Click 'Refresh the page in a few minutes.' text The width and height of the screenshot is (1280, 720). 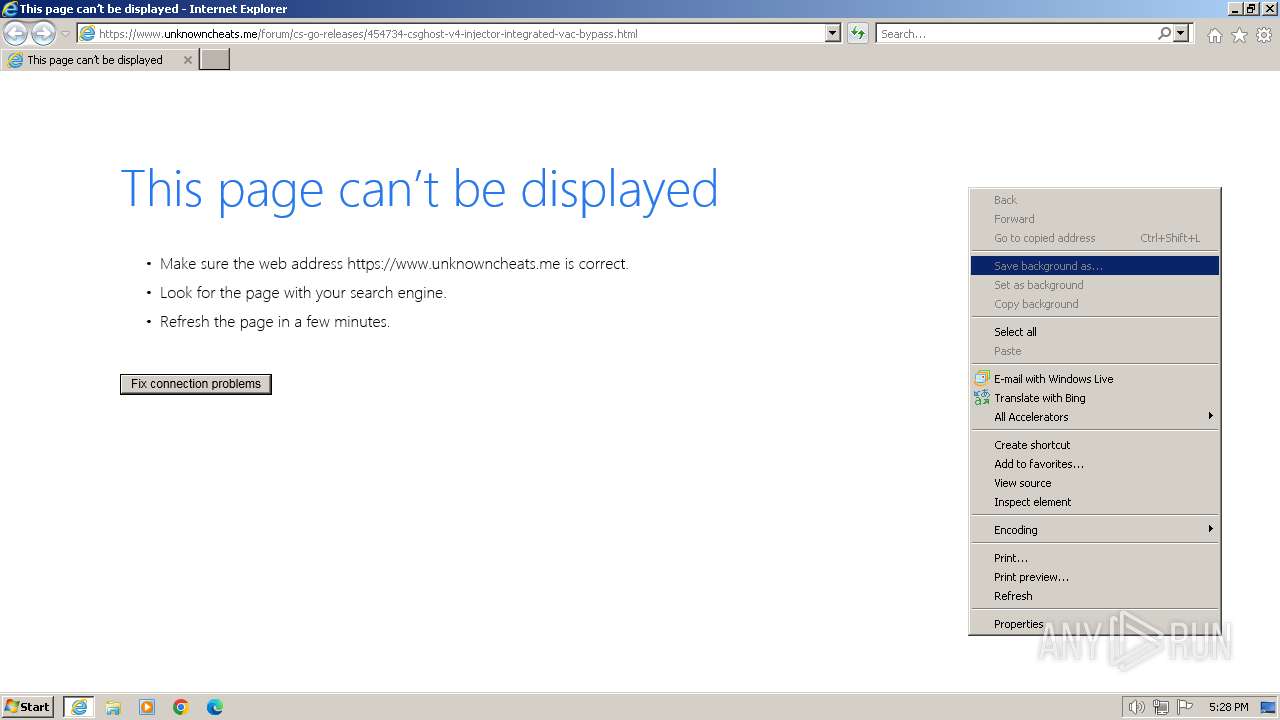click(275, 322)
